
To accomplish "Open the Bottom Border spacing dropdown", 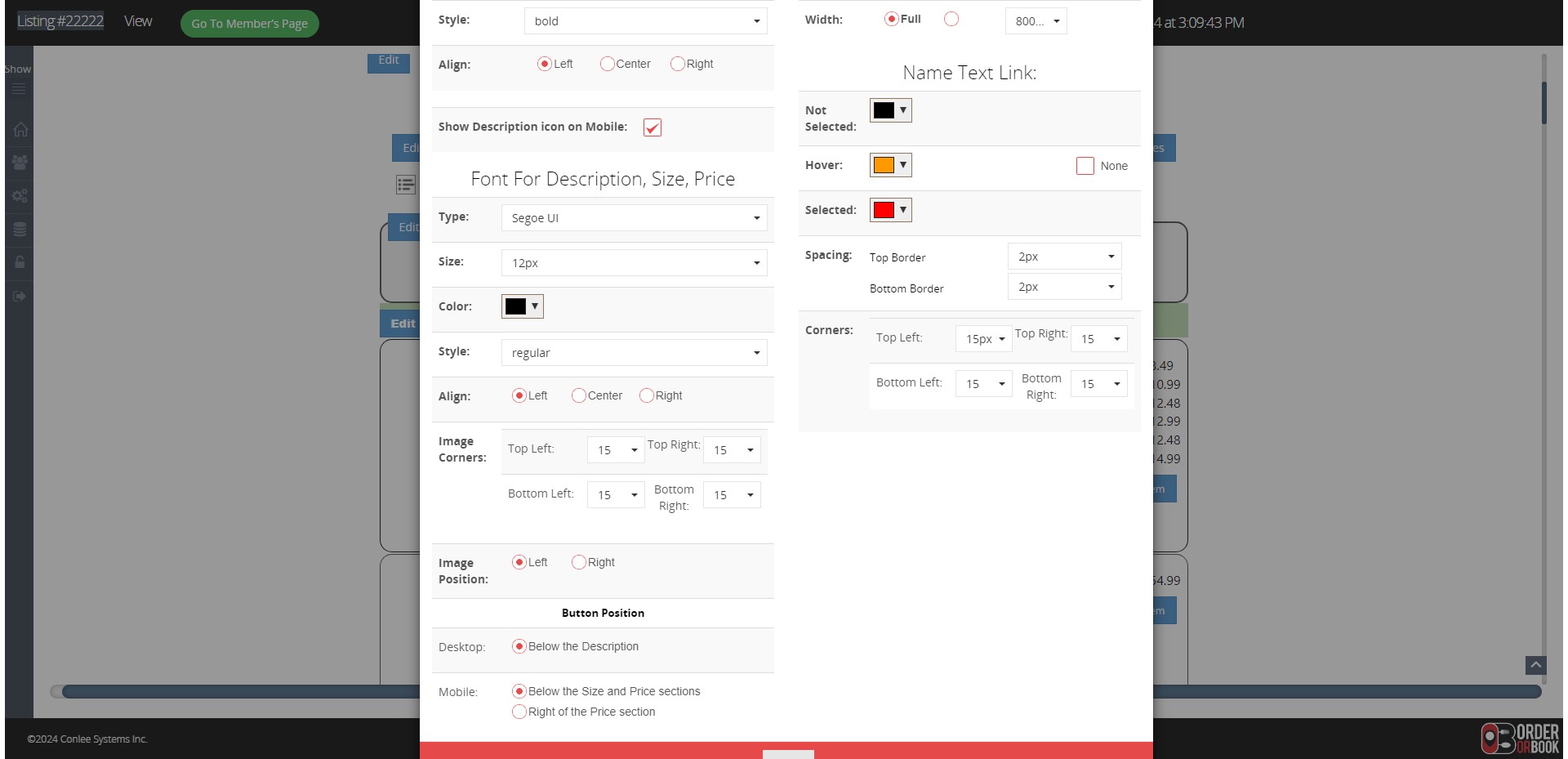I will point(1064,287).
